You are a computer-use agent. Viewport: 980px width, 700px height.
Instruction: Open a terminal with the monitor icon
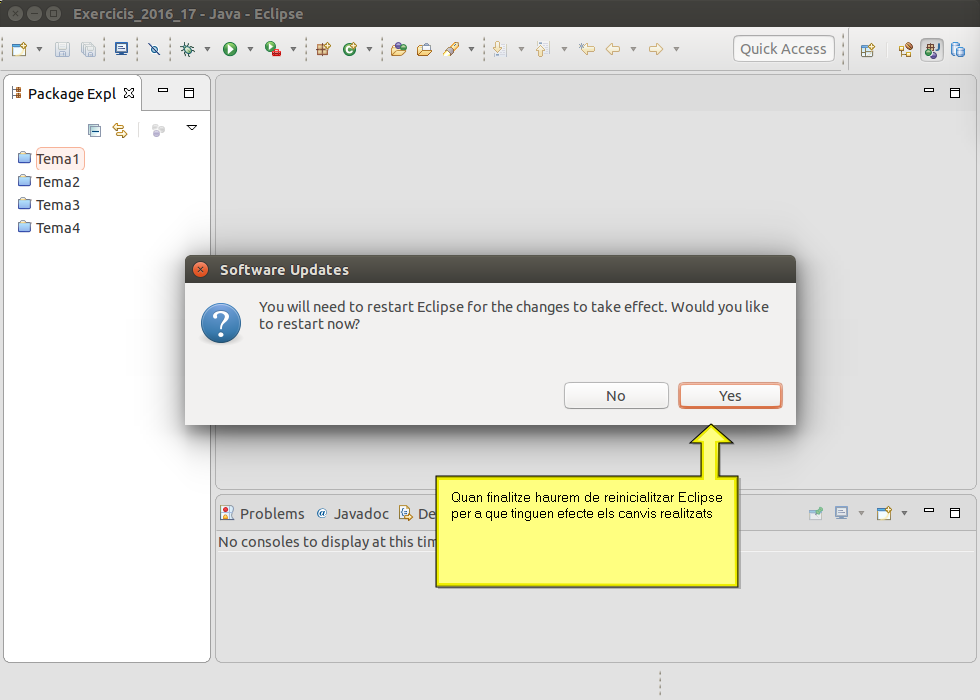[x=121, y=49]
